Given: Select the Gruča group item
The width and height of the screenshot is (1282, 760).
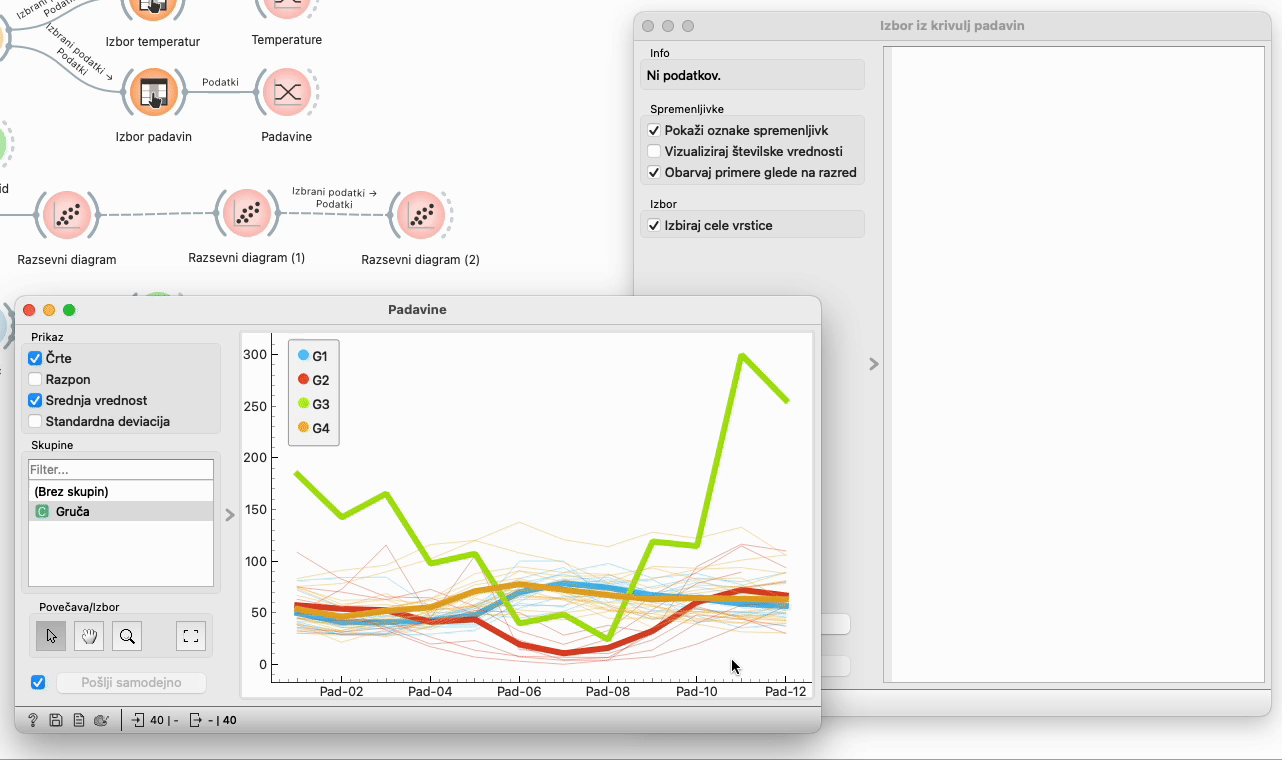Looking at the screenshot, I should click(72, 511).
